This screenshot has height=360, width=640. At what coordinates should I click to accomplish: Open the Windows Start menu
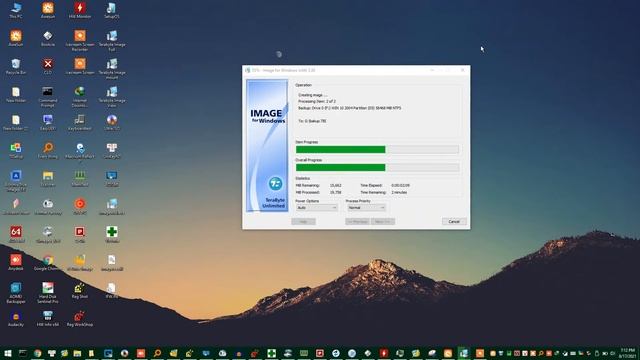[x=7, y=353]
